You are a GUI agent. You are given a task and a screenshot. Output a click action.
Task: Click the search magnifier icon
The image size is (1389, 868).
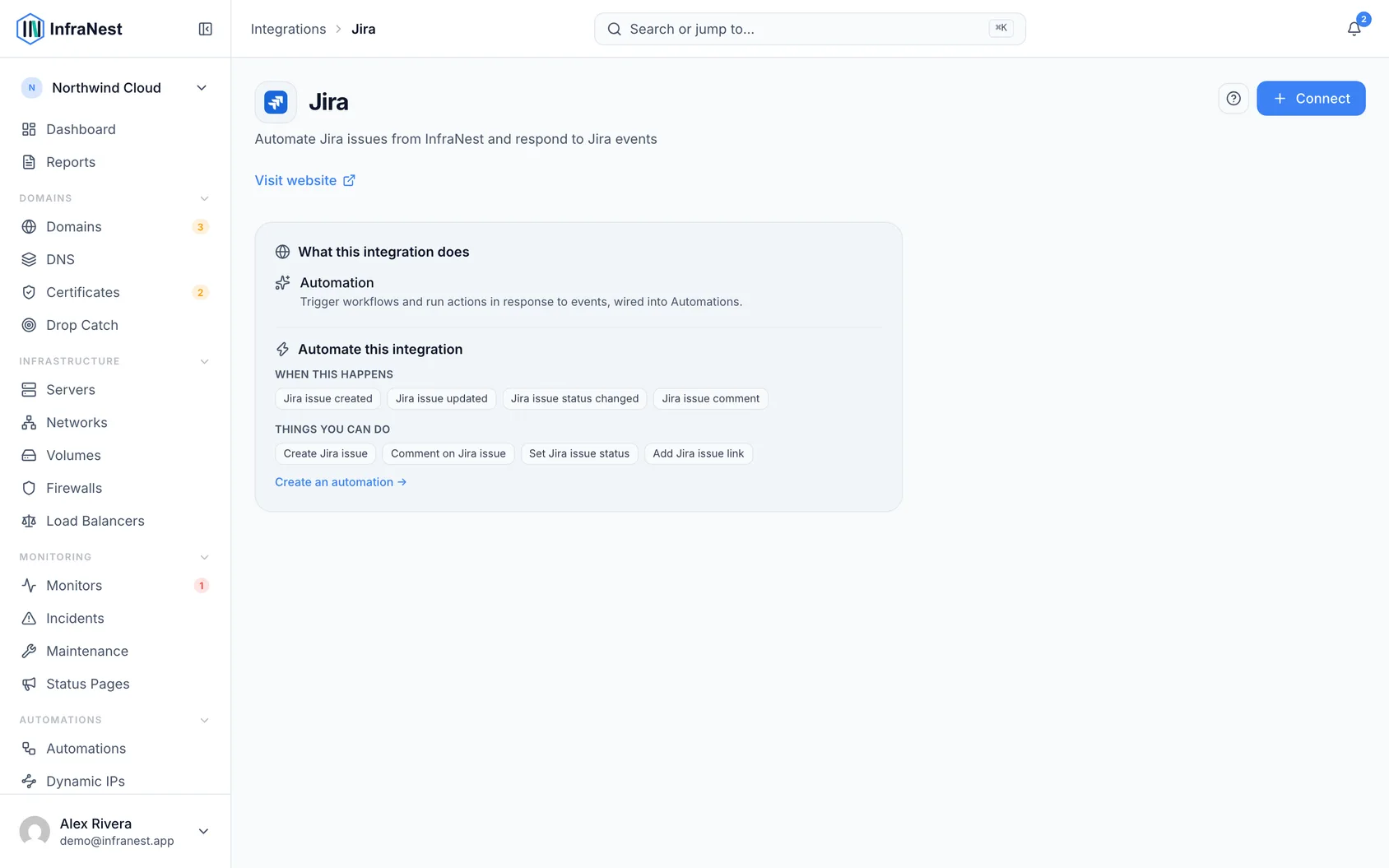pyautogui.click(x=614, y=29)
